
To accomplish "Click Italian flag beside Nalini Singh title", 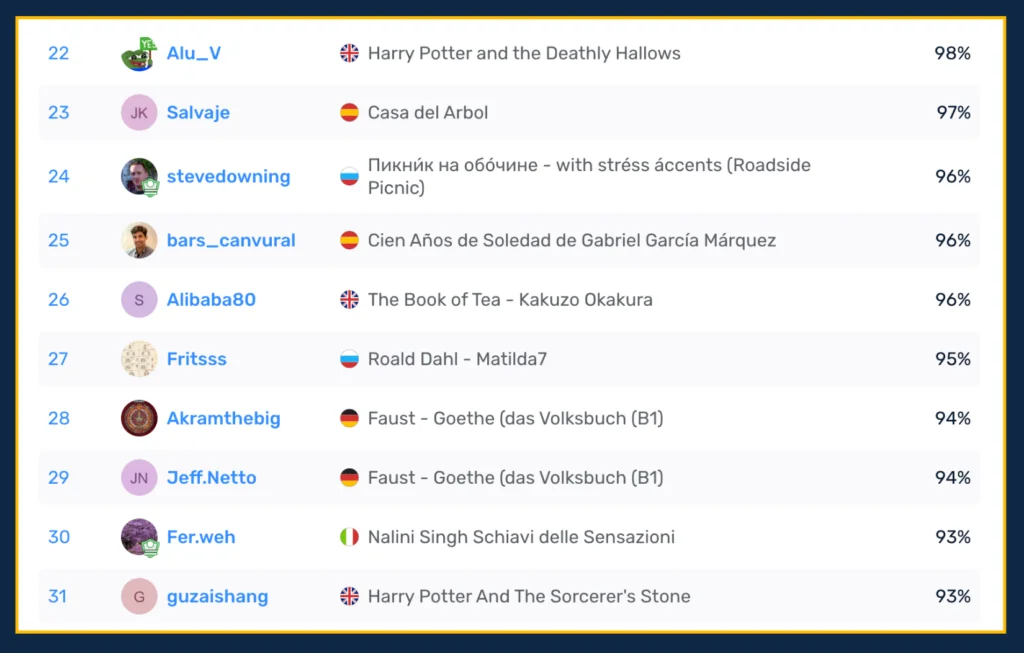I will pos(349,537).
